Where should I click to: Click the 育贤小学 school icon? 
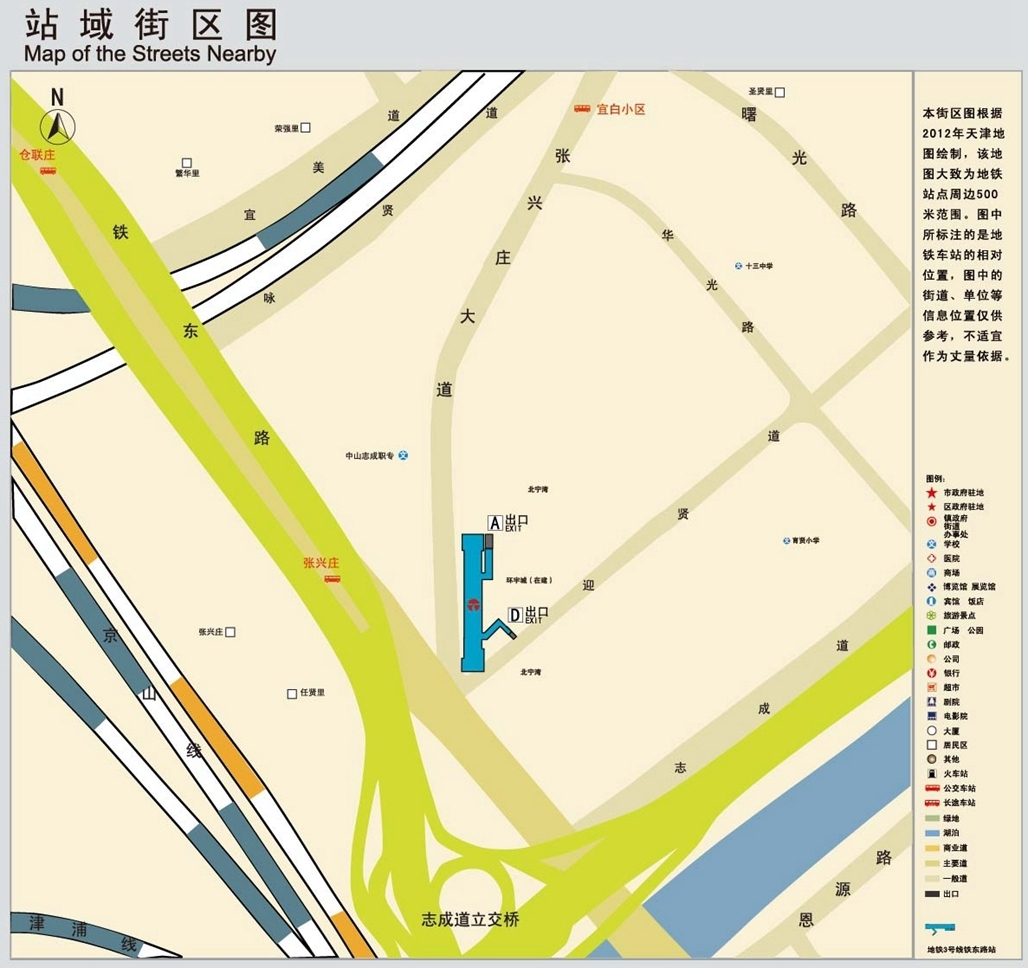[787, 541]
